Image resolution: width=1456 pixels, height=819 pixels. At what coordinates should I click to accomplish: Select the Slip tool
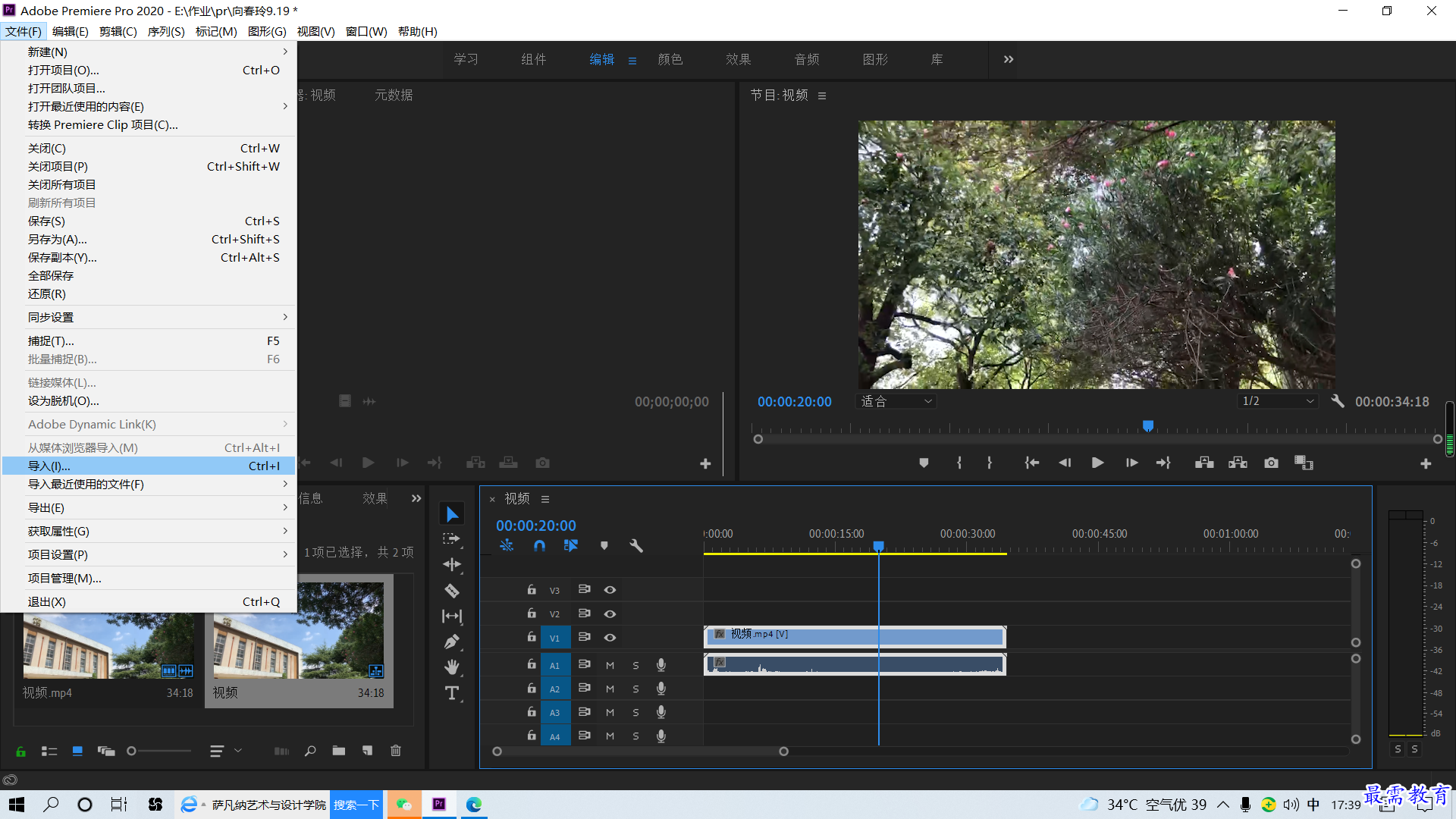click(x=452, y=617)
